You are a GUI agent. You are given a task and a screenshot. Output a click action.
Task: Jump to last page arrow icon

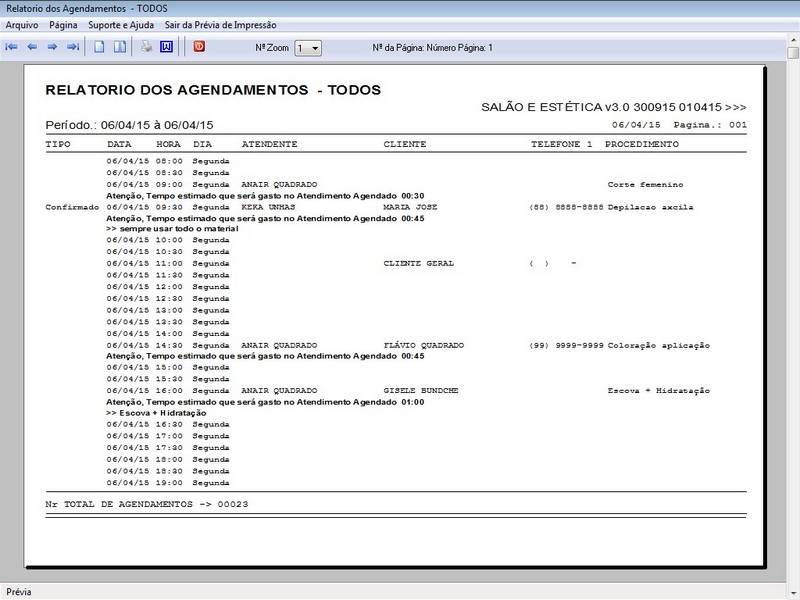[72, 47]
